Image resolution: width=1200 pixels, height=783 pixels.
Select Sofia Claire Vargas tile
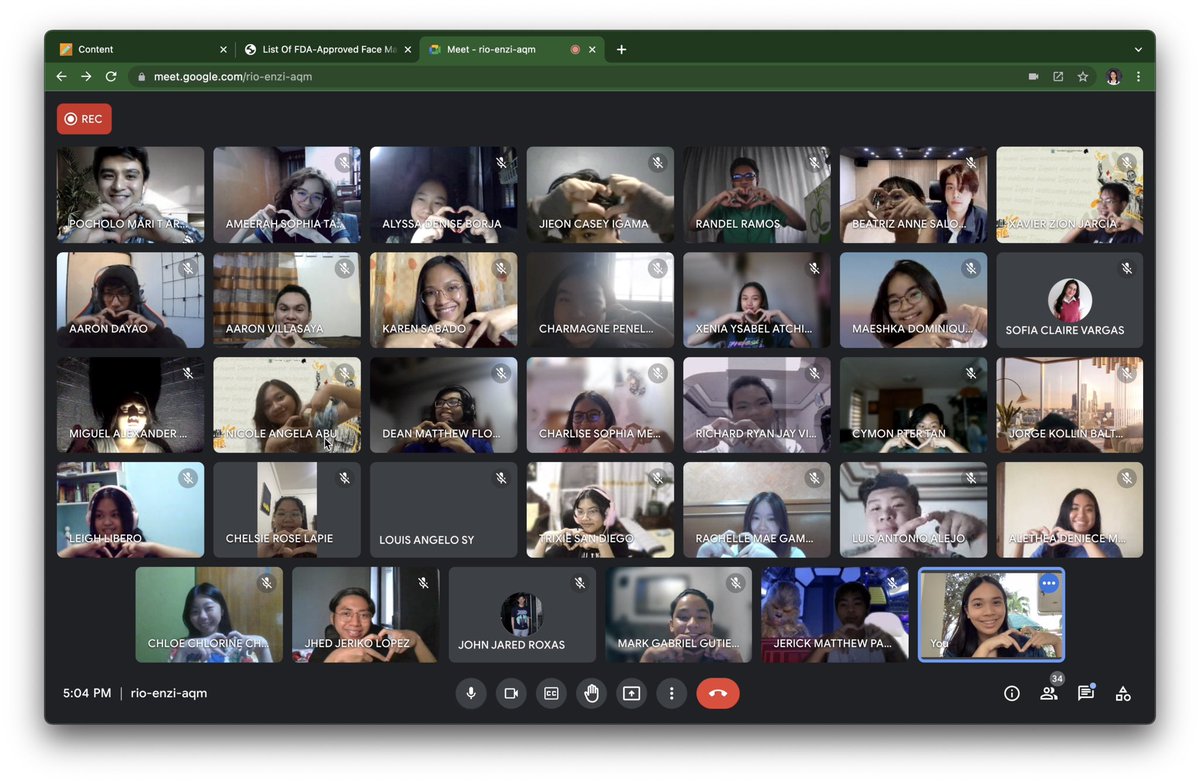[x=1069, y=300]
